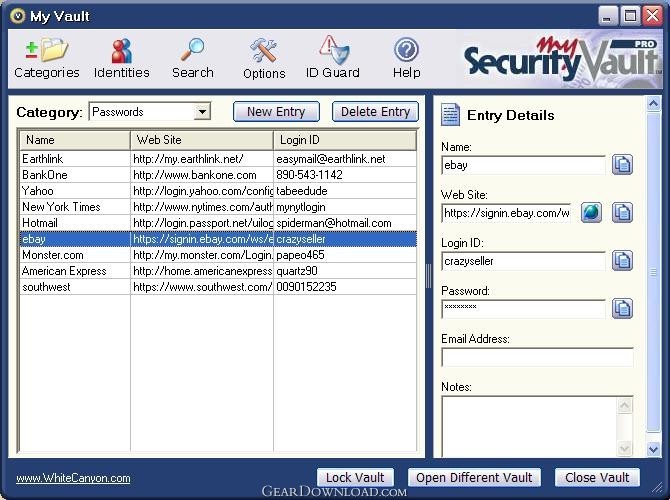Click the Entry Details document icon
Viewport: 670px width, 500px height.
click(x=450, y=115)
